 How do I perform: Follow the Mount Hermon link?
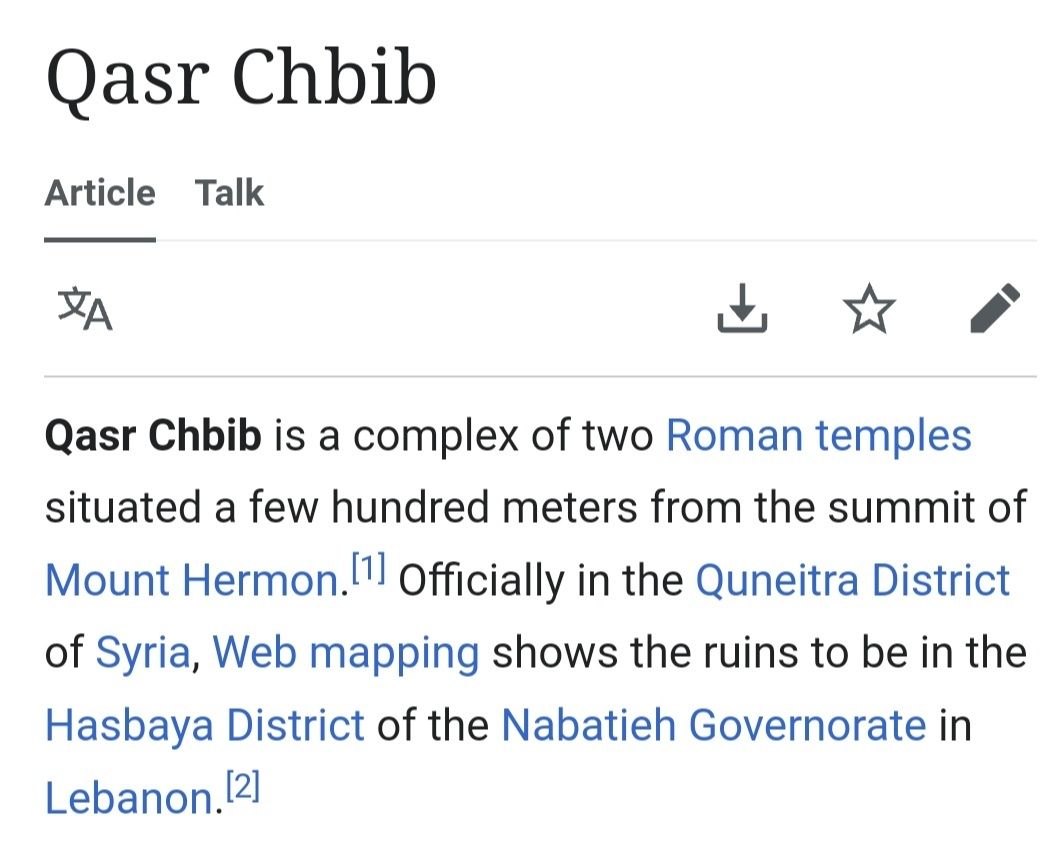[192, 580]
